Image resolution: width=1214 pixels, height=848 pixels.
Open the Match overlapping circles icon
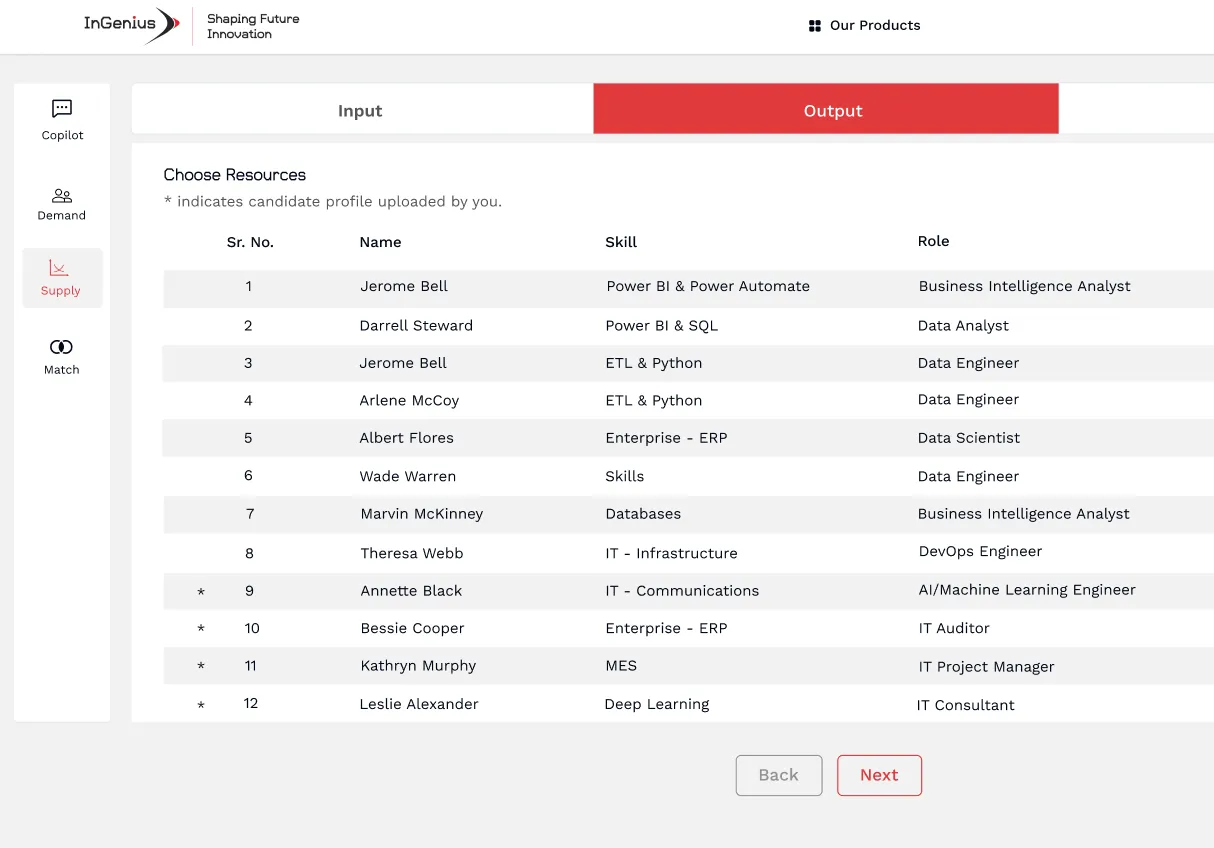[61, 347]
